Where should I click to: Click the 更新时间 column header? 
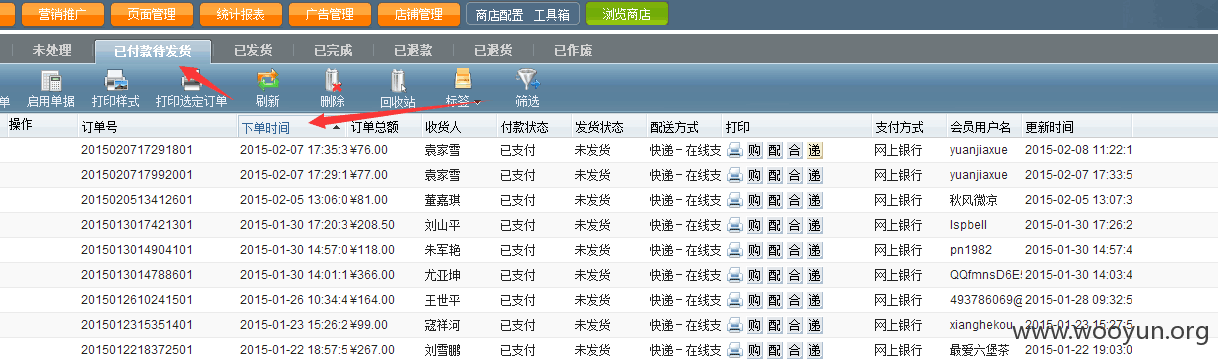tap(1049, 127)
